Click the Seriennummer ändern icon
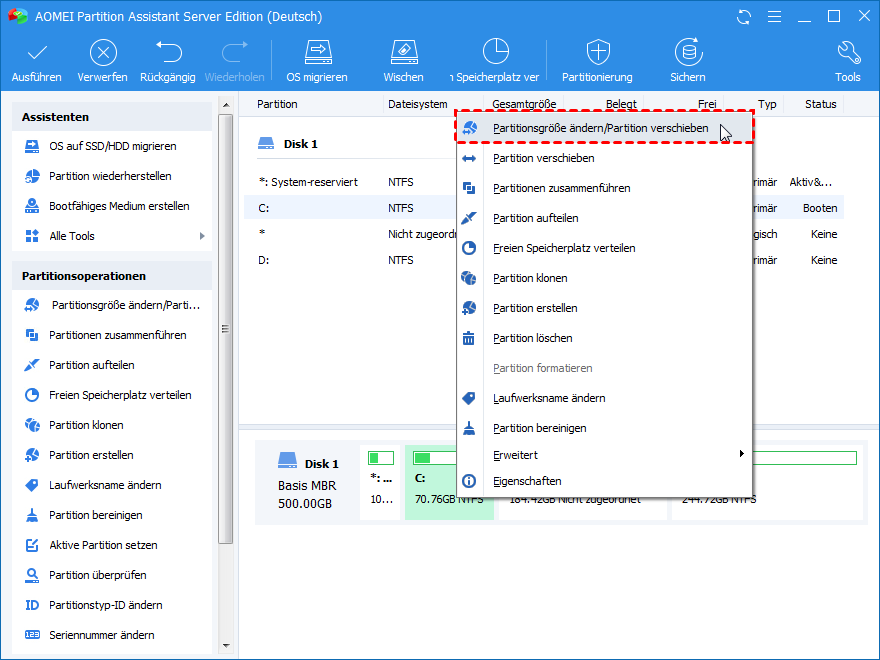The width and height of the screenshot is (880, 660). pos(32,635)
